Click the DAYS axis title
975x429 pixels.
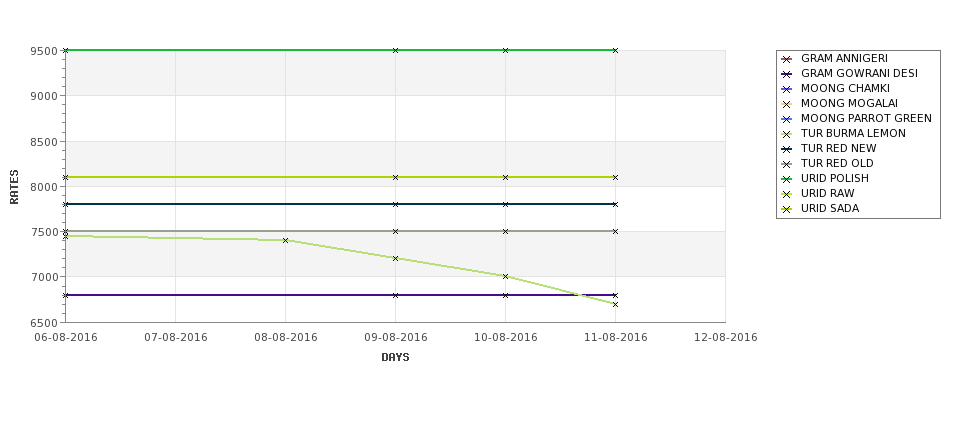coord(395,357)
